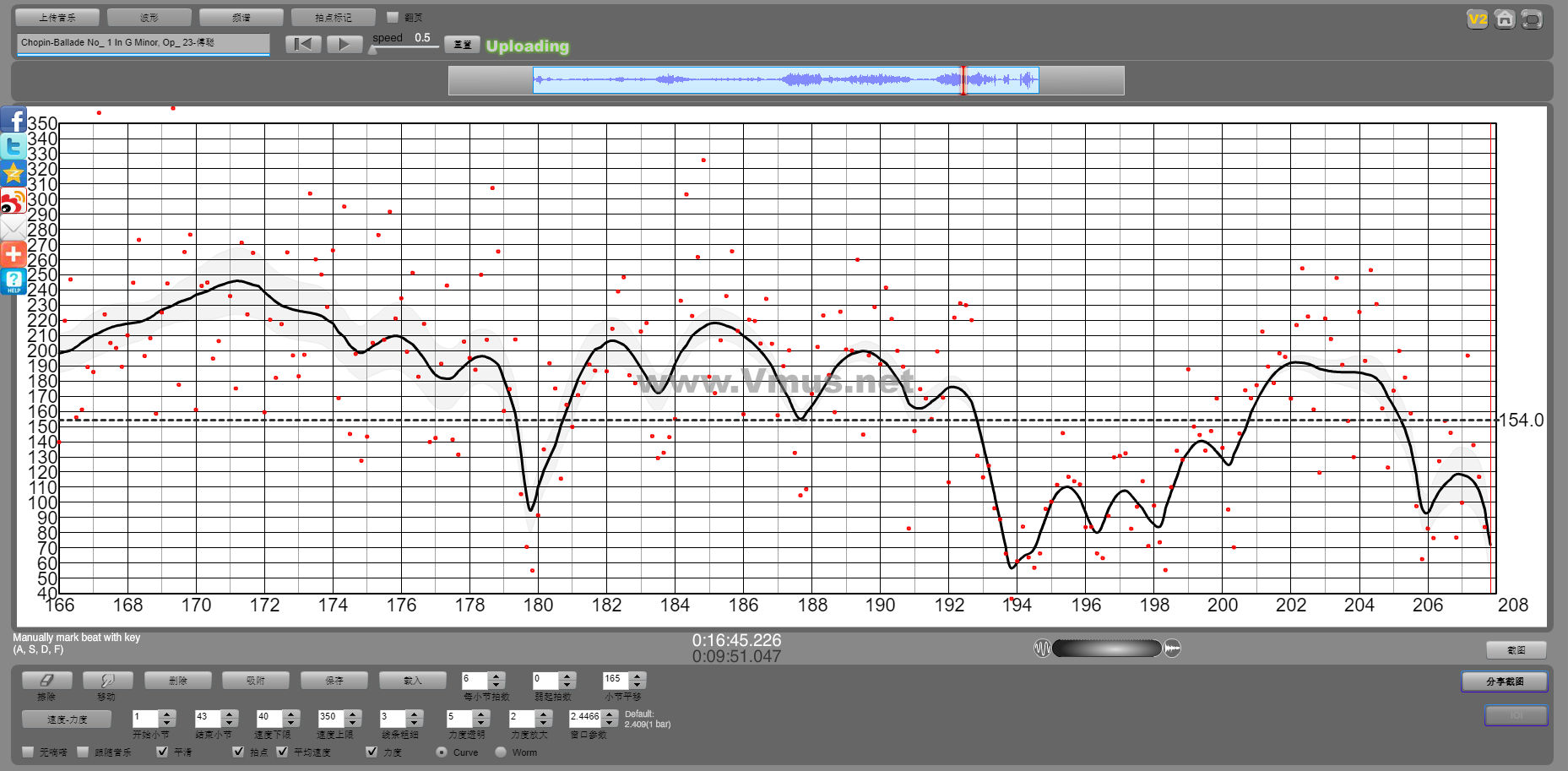Image resolution: width=1568 pixels, height=771 pixels.
Task: Toggle fullscreen view icon
Action: coord(1531,19)
